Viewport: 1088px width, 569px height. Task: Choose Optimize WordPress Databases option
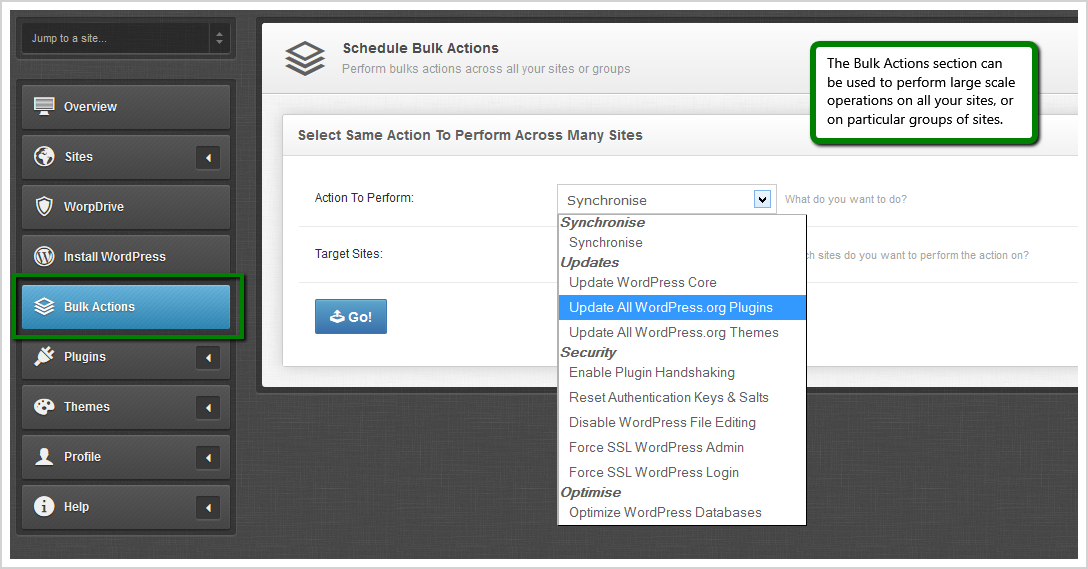tap(682, 513)
